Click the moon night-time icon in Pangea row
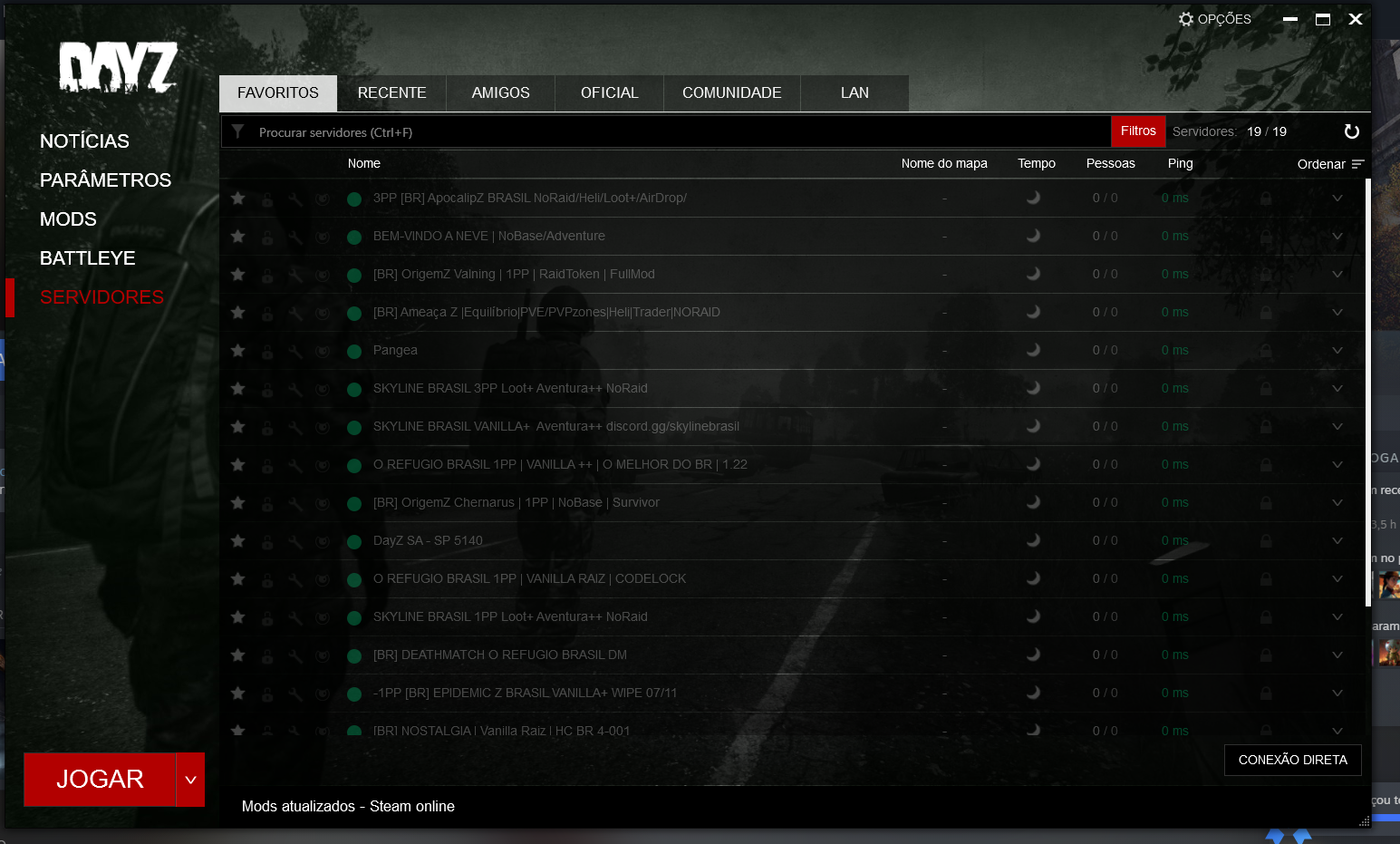The image size is (1400, 844). [1033, 350]
